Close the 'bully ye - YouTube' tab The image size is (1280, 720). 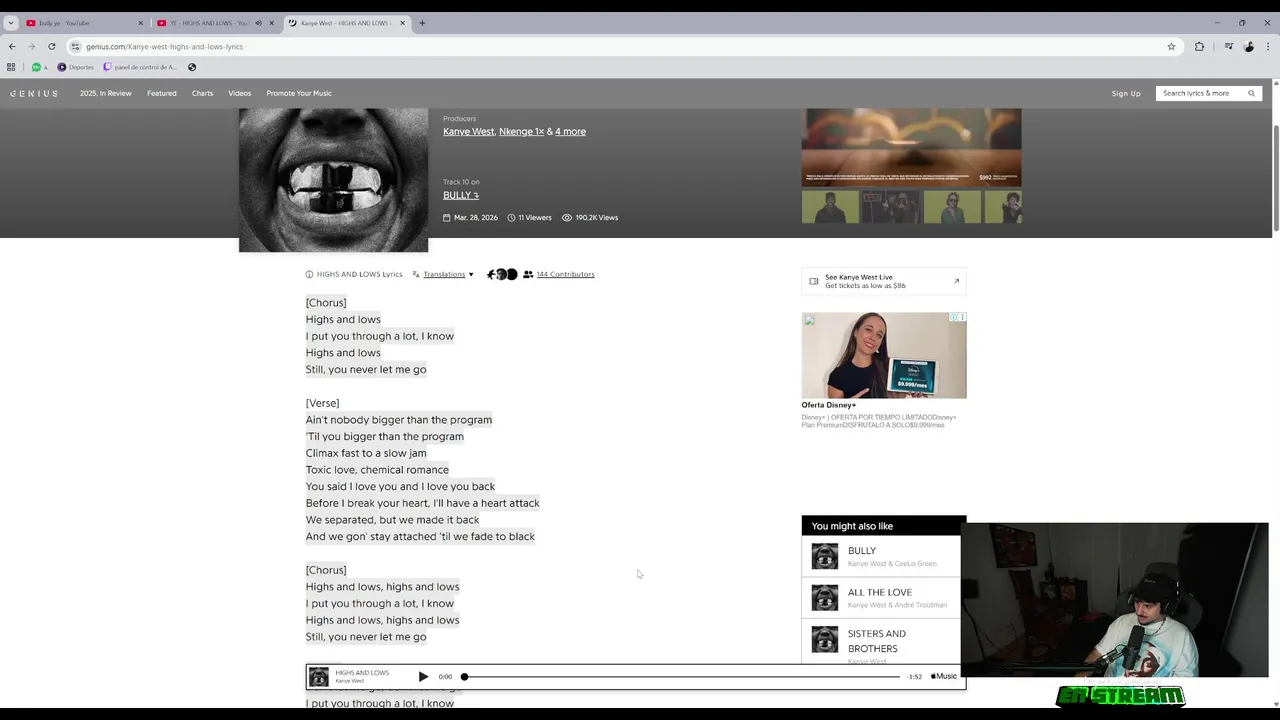click(140, 23)
